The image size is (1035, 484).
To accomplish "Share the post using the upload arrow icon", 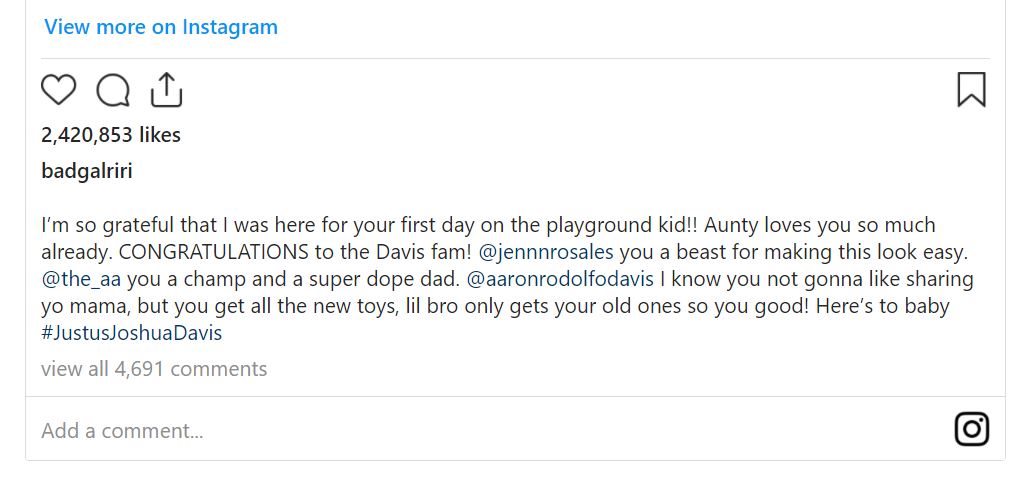I will click(167, 90).
